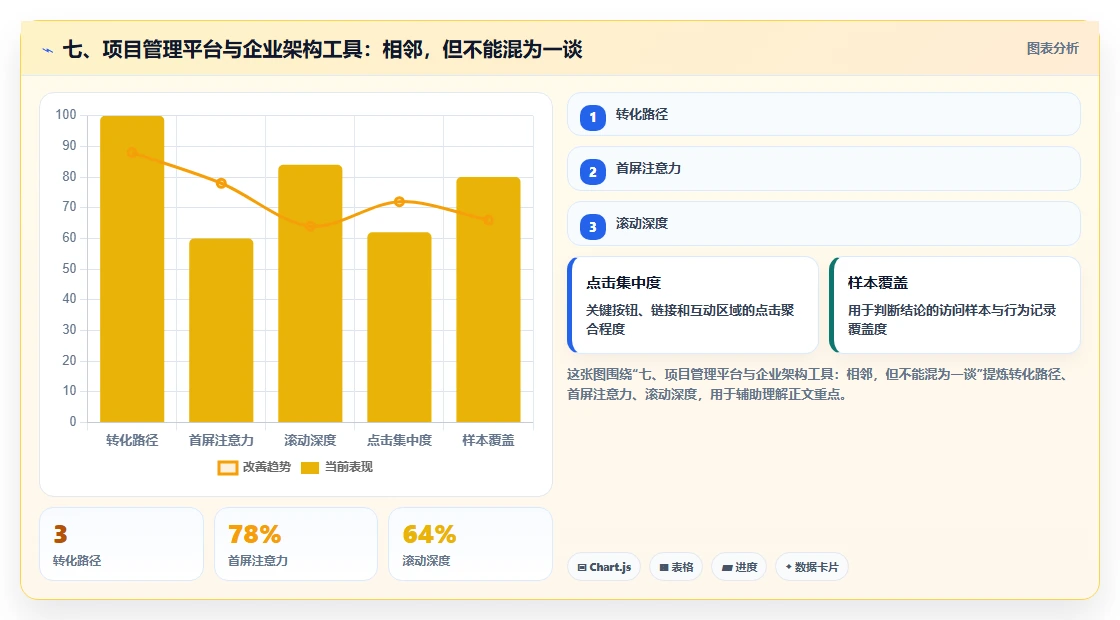Toggle the 改善趋势 legend swatch
Viewport: 1120px width, 620px height.
(227, 468)
